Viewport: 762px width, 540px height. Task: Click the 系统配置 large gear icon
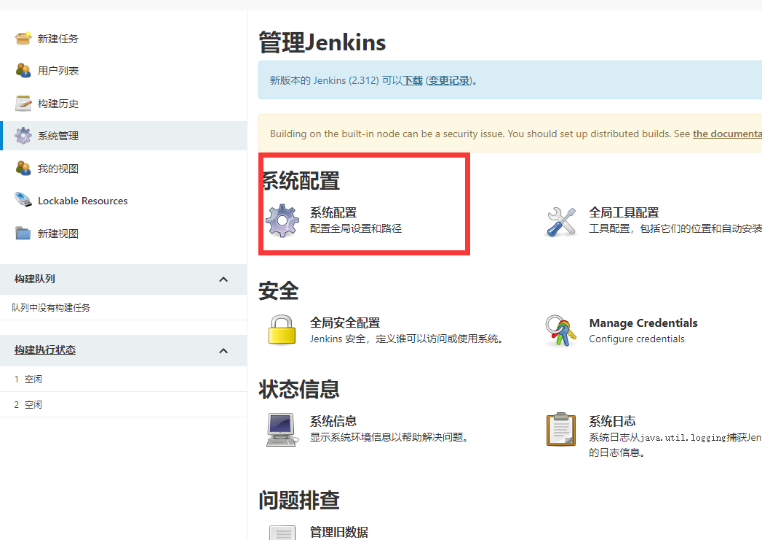coord(282,221)
